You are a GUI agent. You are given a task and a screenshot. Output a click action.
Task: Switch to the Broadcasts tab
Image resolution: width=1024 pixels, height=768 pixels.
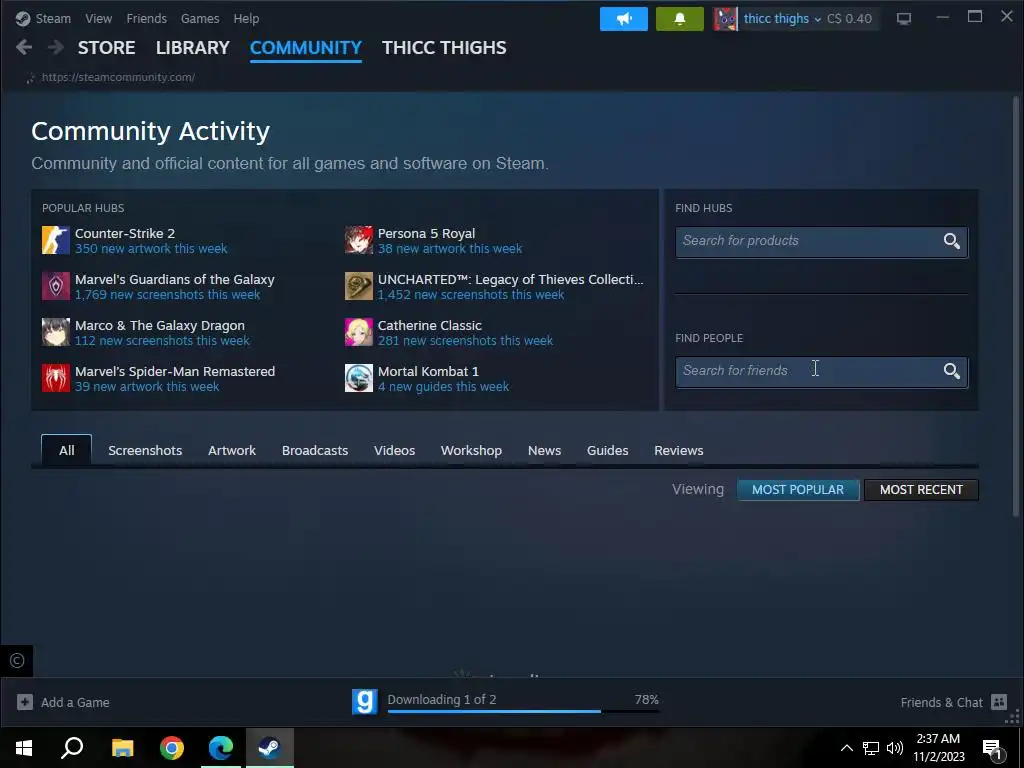click(315, 450)
